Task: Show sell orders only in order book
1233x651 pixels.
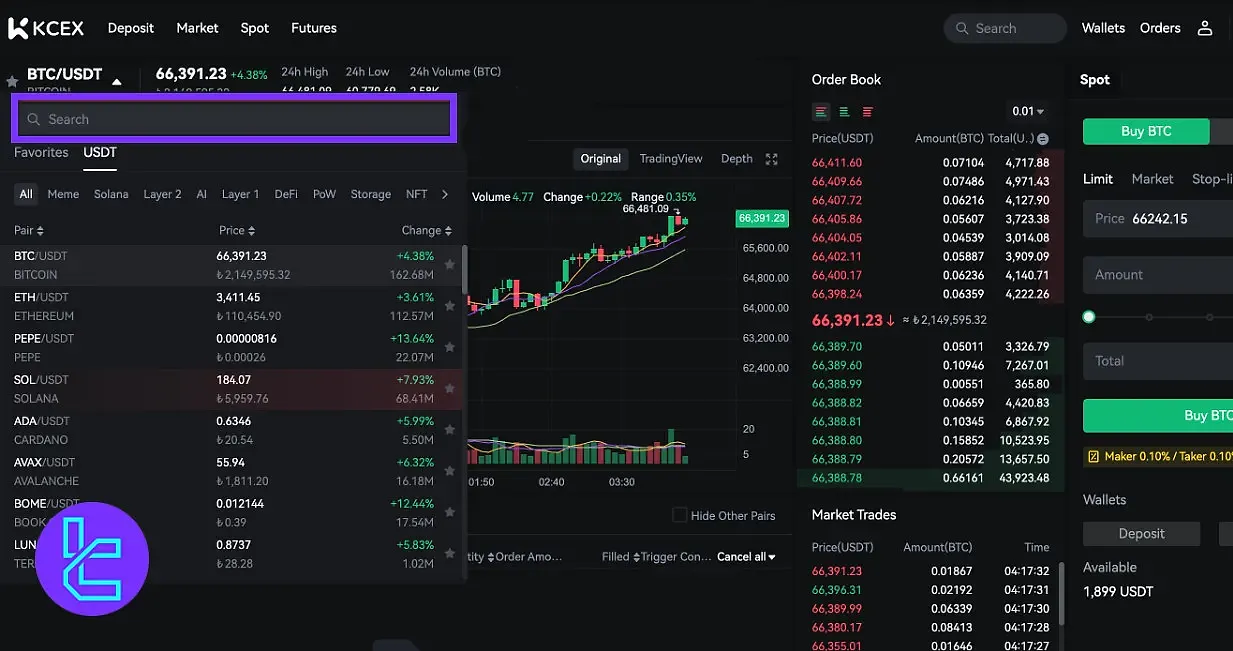Action: tap(867, 112)
